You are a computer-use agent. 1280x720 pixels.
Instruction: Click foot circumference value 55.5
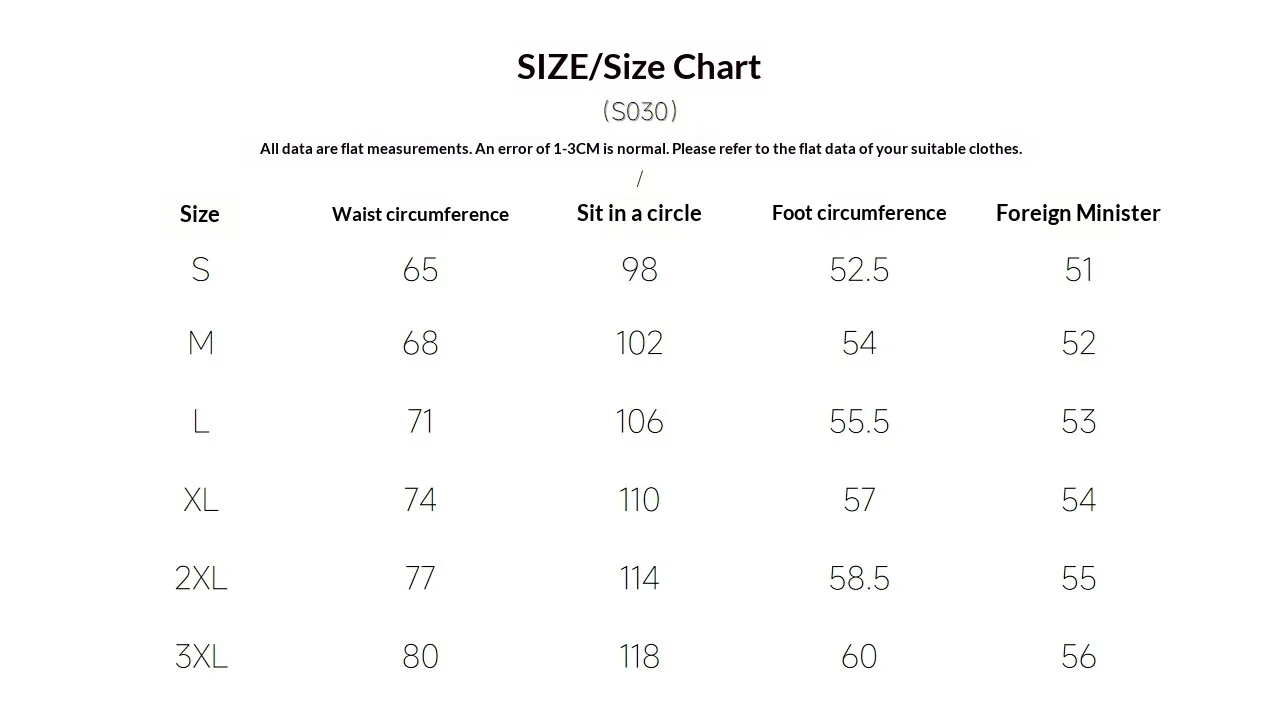(859, 422)
